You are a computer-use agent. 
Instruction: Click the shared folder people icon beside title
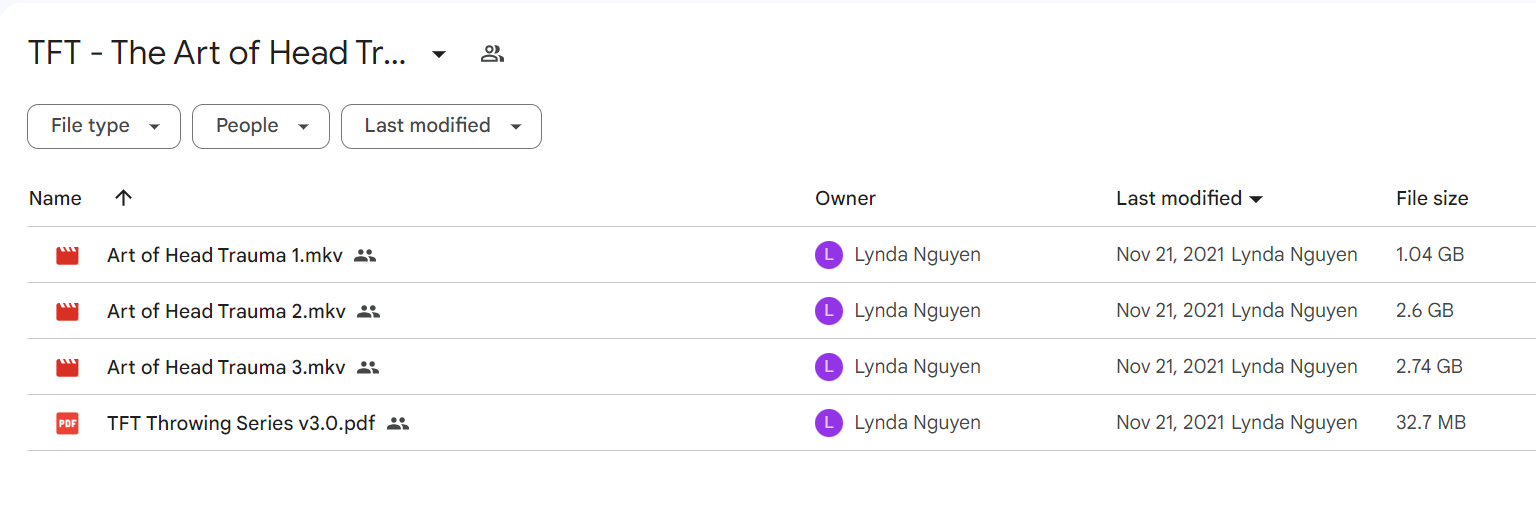coord(492,54)
